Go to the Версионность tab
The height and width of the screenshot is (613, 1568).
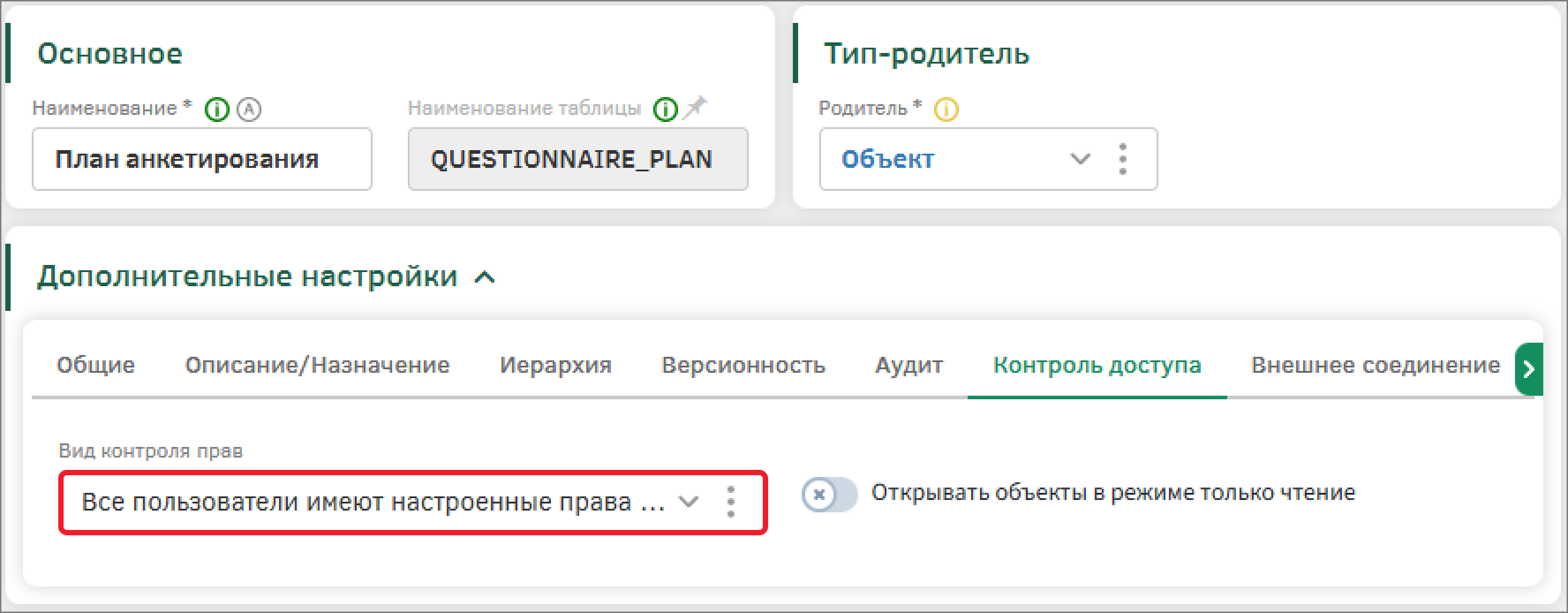pos(743,366)
